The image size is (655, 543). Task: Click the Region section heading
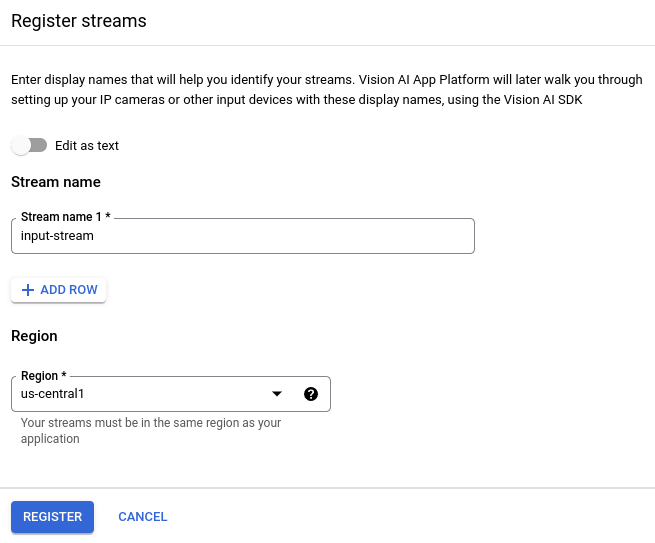[34, 336]
